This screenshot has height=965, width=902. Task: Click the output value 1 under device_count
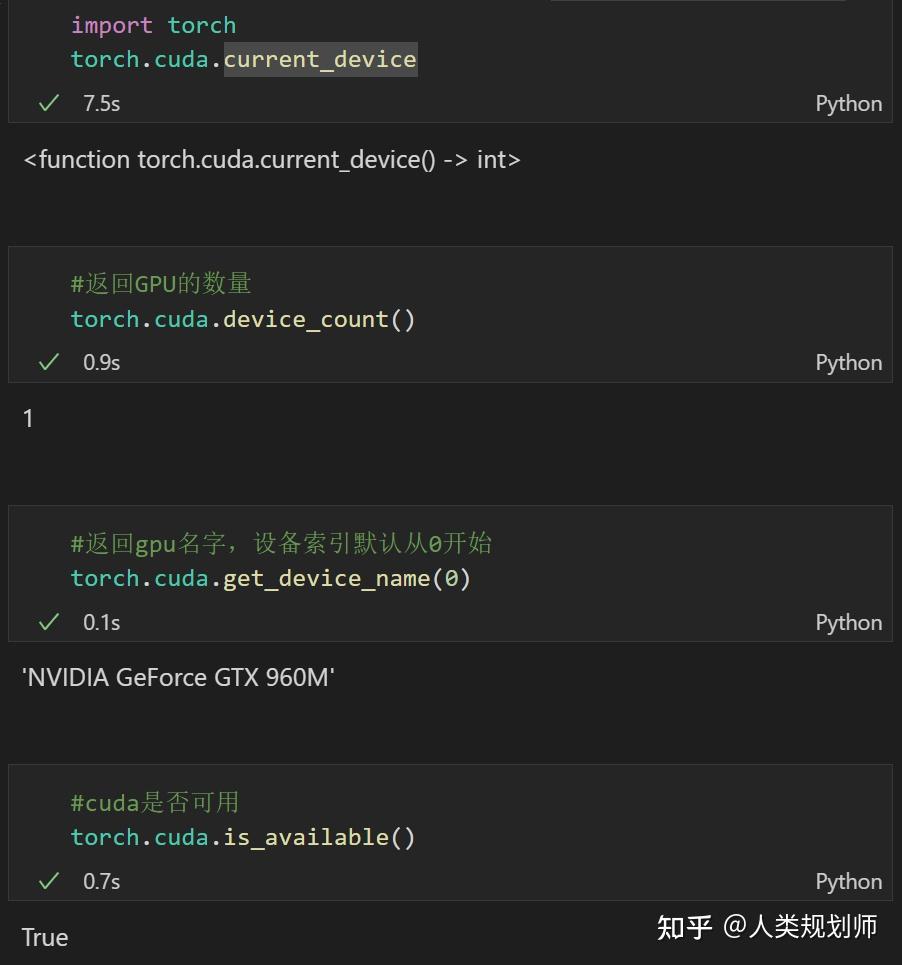point(28,418)
